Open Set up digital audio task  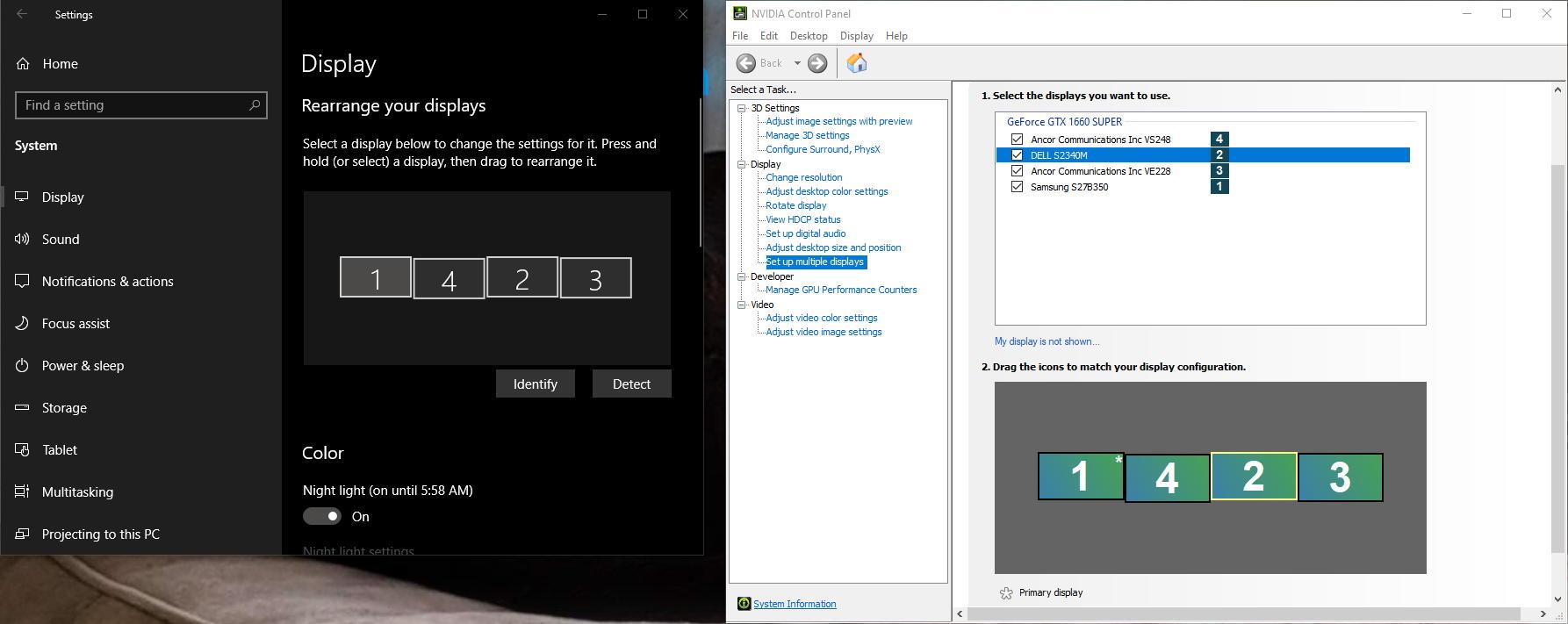[x=805, y=233]
